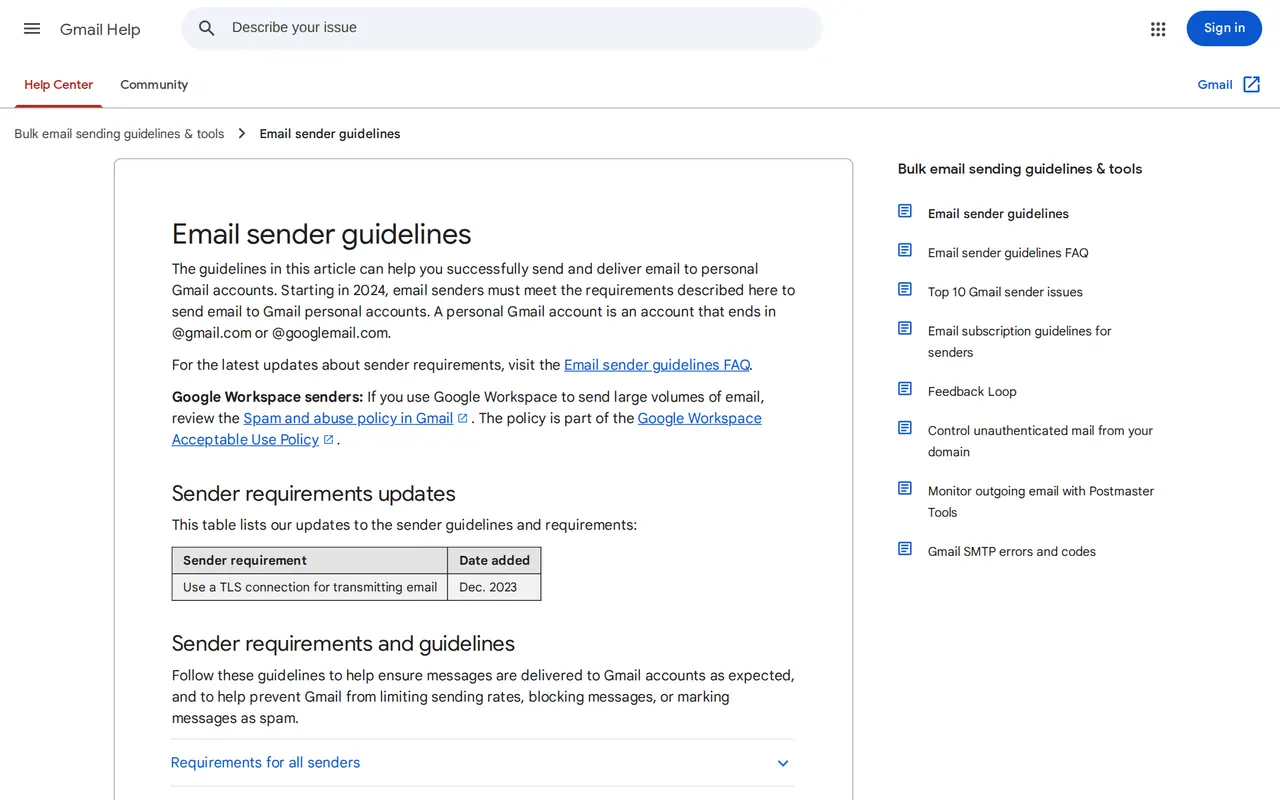Image resolution: width=1280 pixels, height=800 pixels.
Task: Click the Sign in button
Action: point(1224,28)
